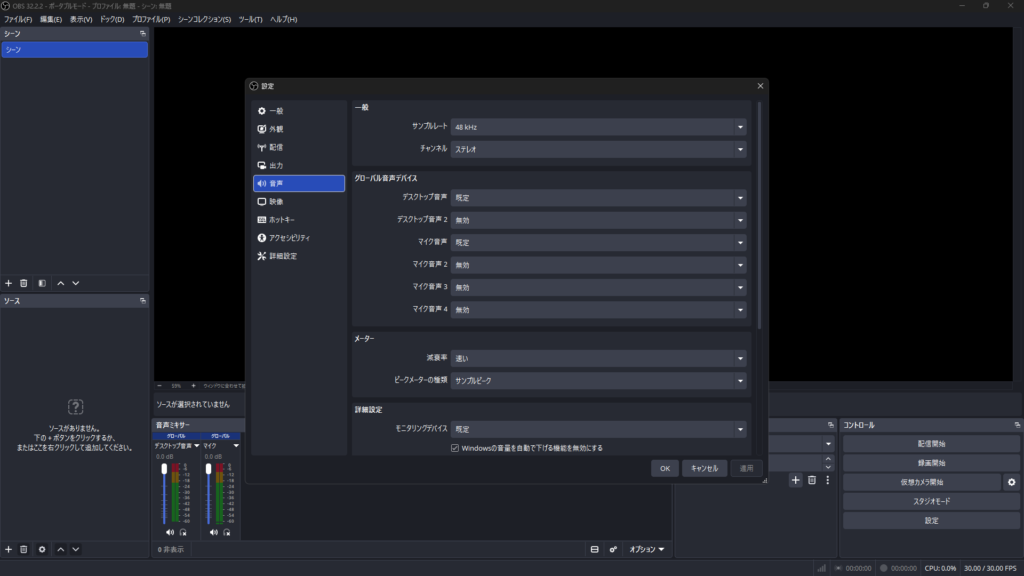Expand 減衰率 meter dropdown
The image size is (1024, 576).
pyautogui.click(x=598, y=359)
